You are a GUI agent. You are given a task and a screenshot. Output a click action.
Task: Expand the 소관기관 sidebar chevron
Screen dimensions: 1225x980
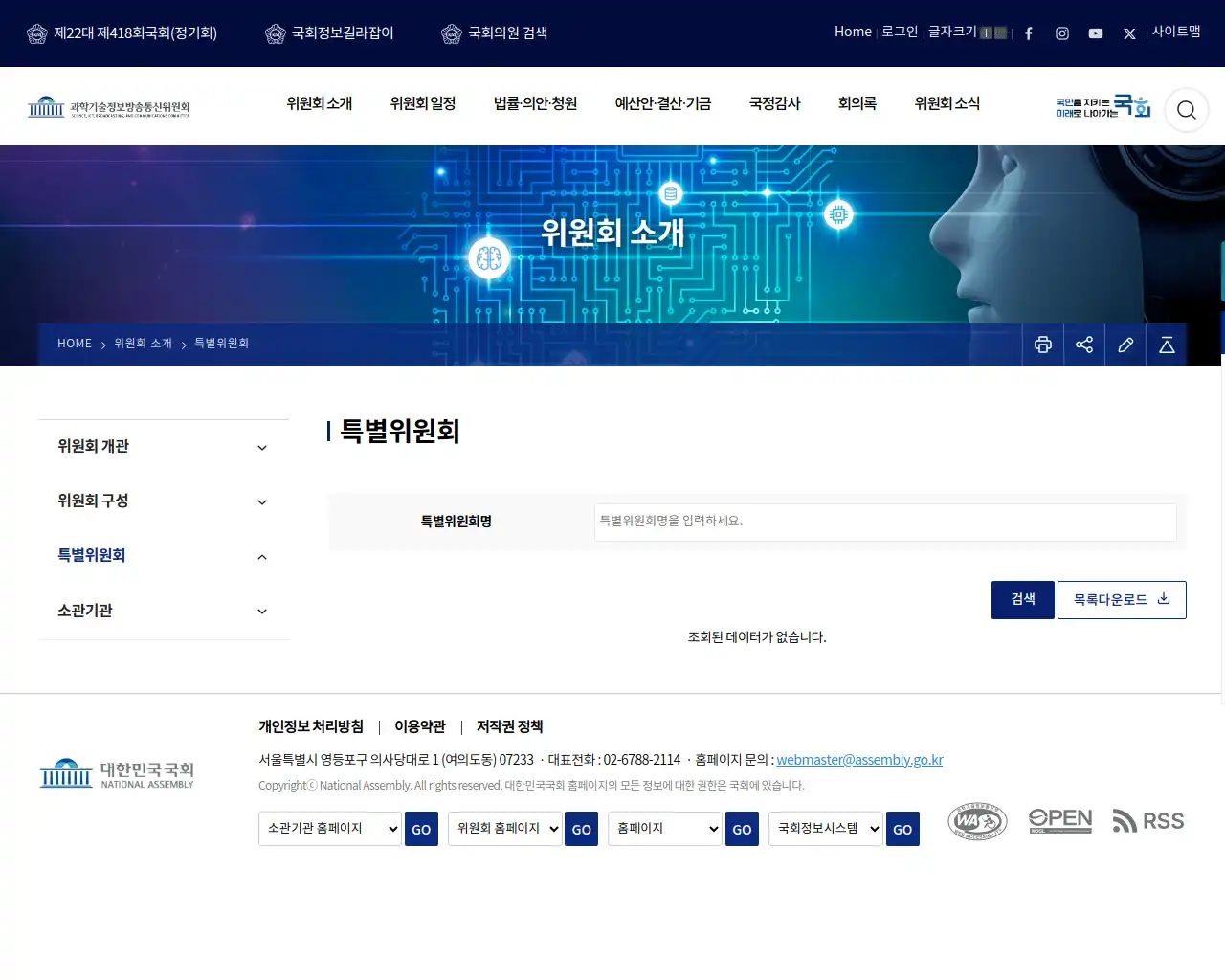tap(262, 612)
